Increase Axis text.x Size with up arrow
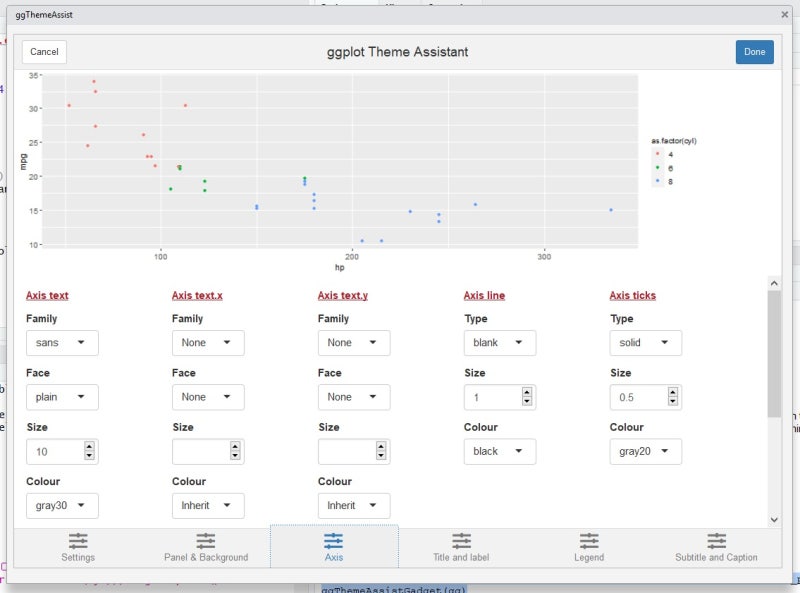This screenshot has height=593, width=800. tap(235, 447)
